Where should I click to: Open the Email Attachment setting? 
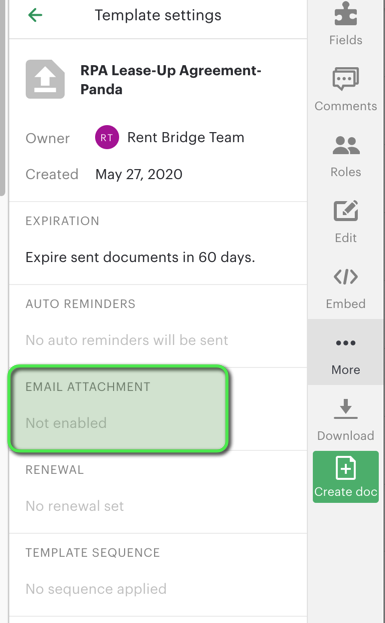click(x=119, y=409)
